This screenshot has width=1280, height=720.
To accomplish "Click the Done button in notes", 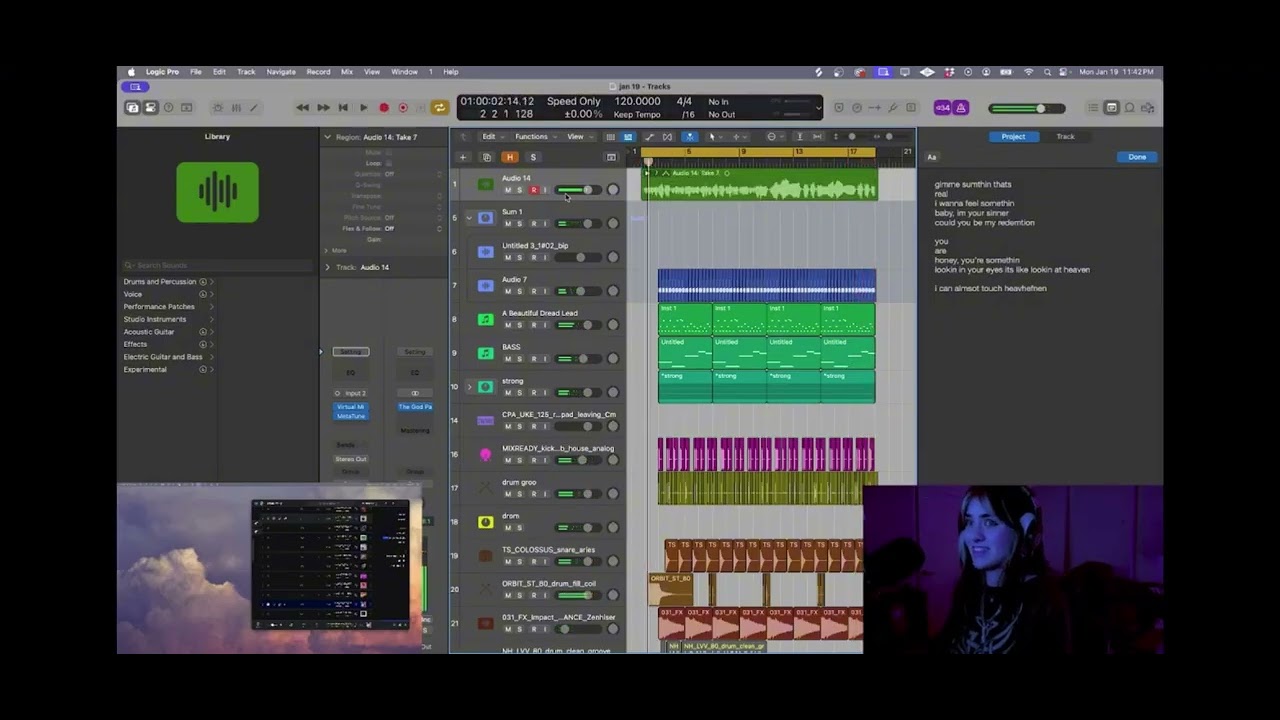I will [x=1137, y=157].
